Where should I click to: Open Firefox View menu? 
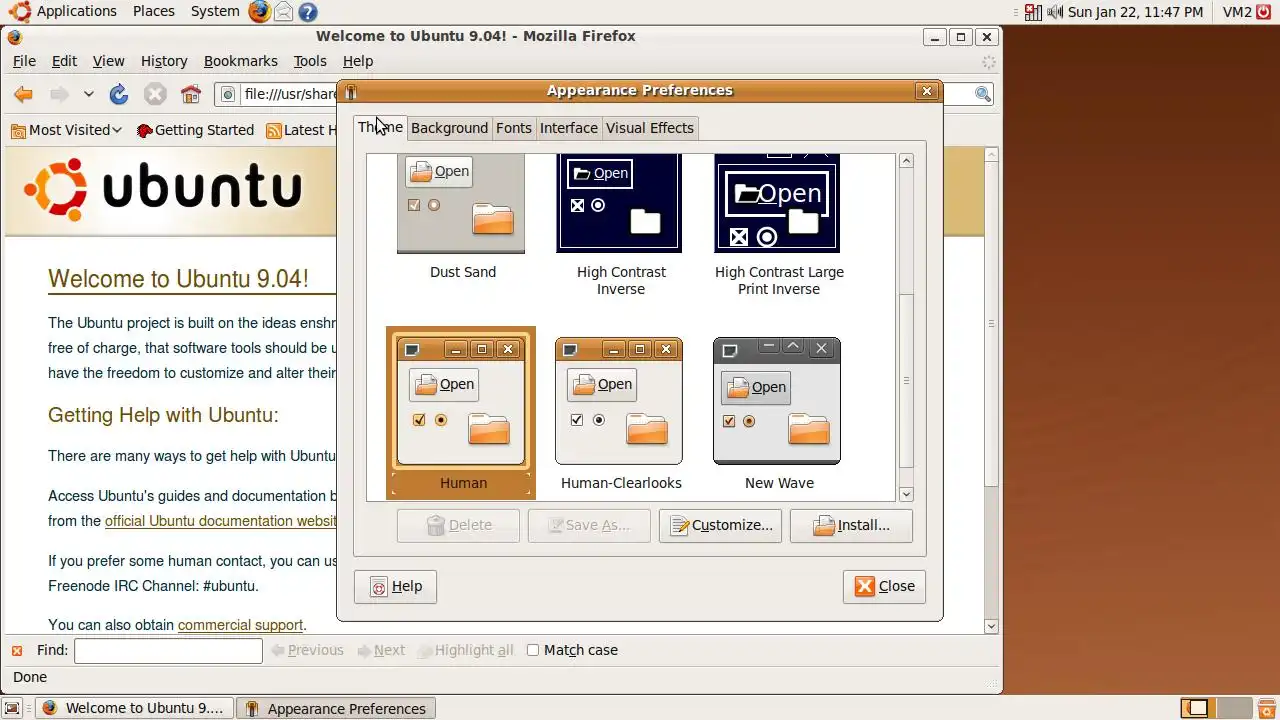pyautogui.click(x=109, y=61)
